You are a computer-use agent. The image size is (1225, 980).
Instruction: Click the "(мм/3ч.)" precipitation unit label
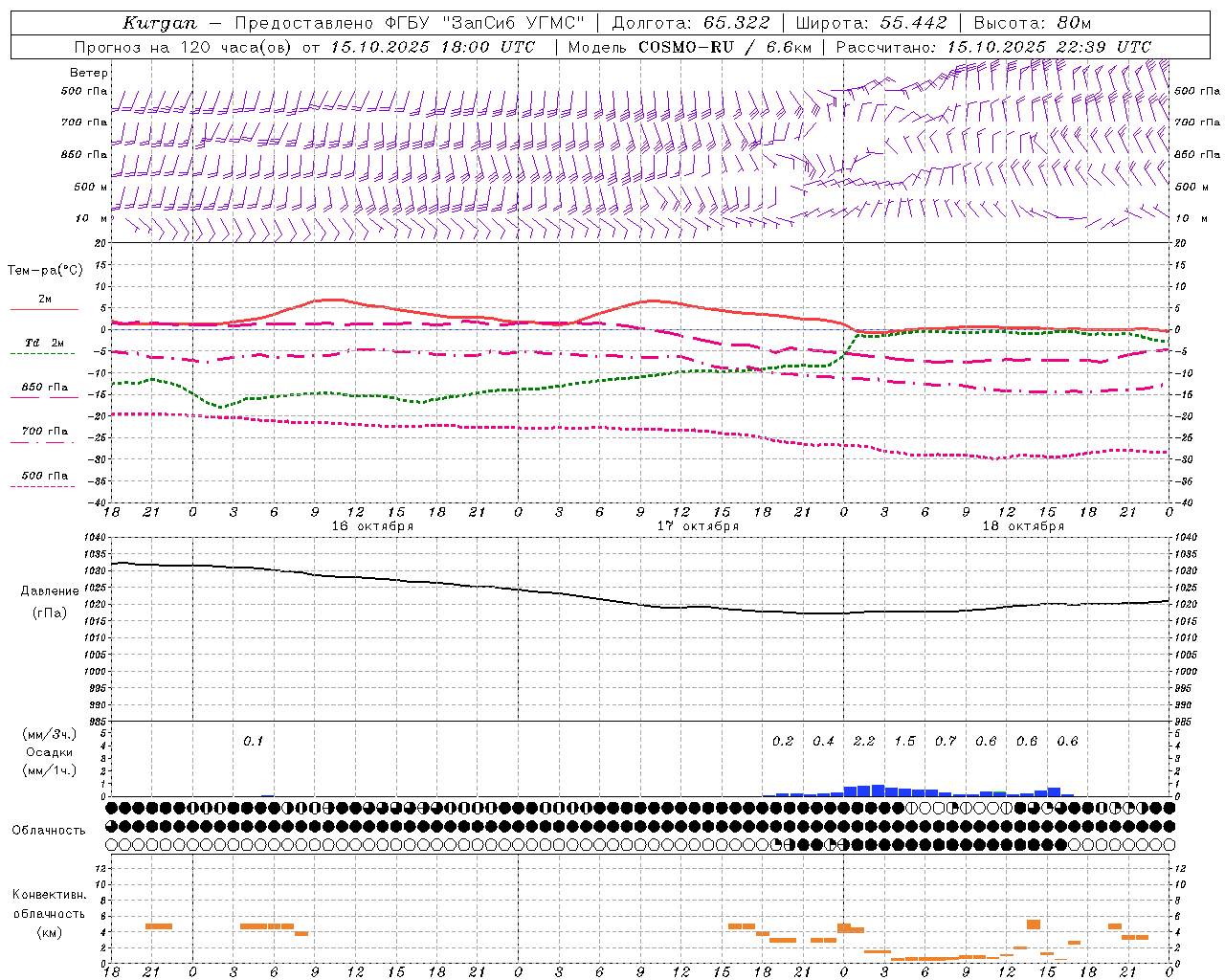click(x=48, y=734)
